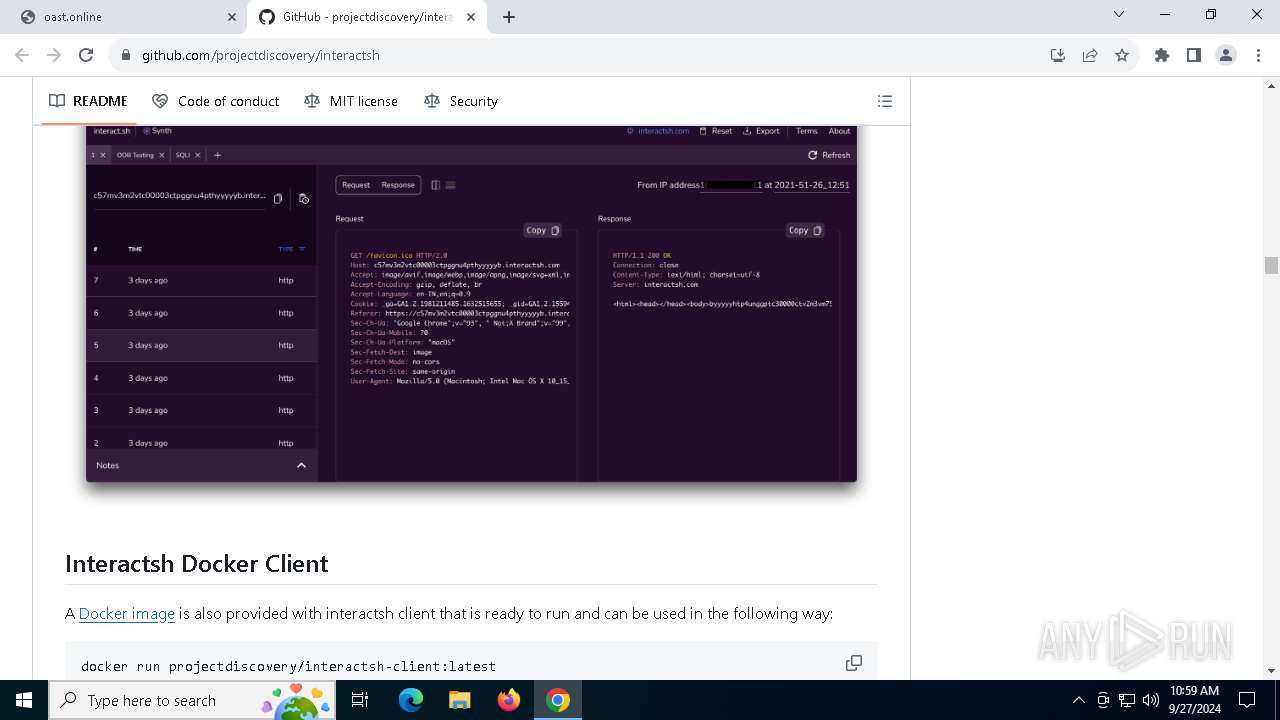View site information via the address bar lock icon

[126, 55]
